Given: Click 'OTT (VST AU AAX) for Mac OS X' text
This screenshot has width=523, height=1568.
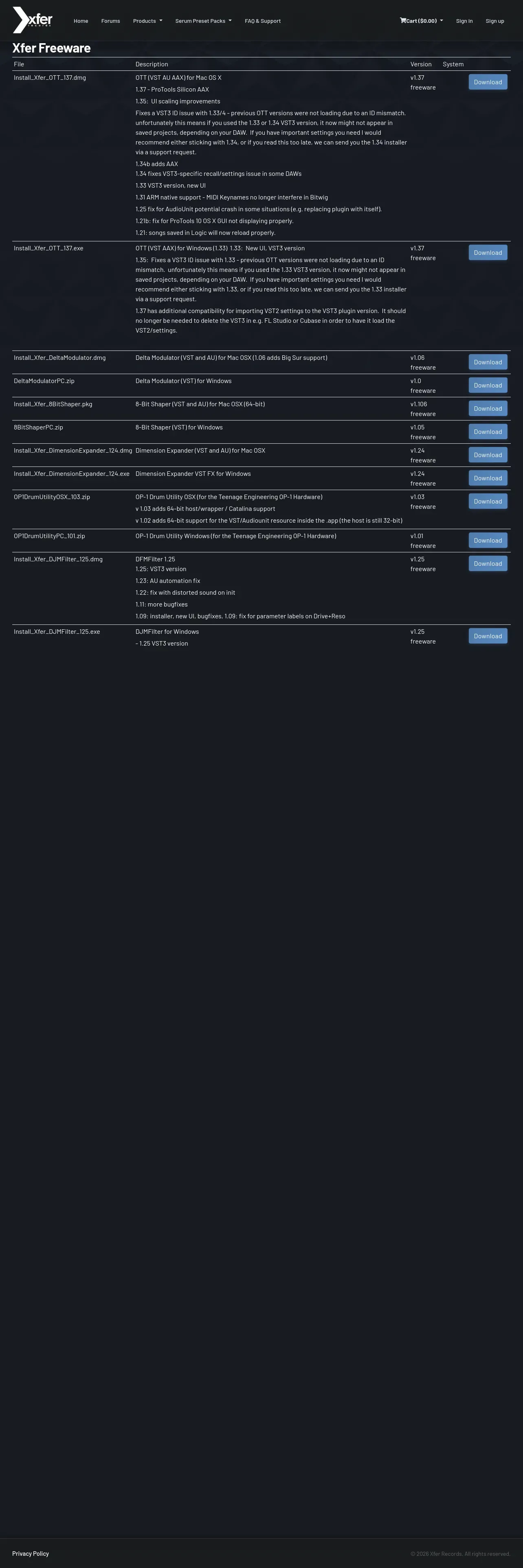Looking at the screenshot, I should [178, 77].
